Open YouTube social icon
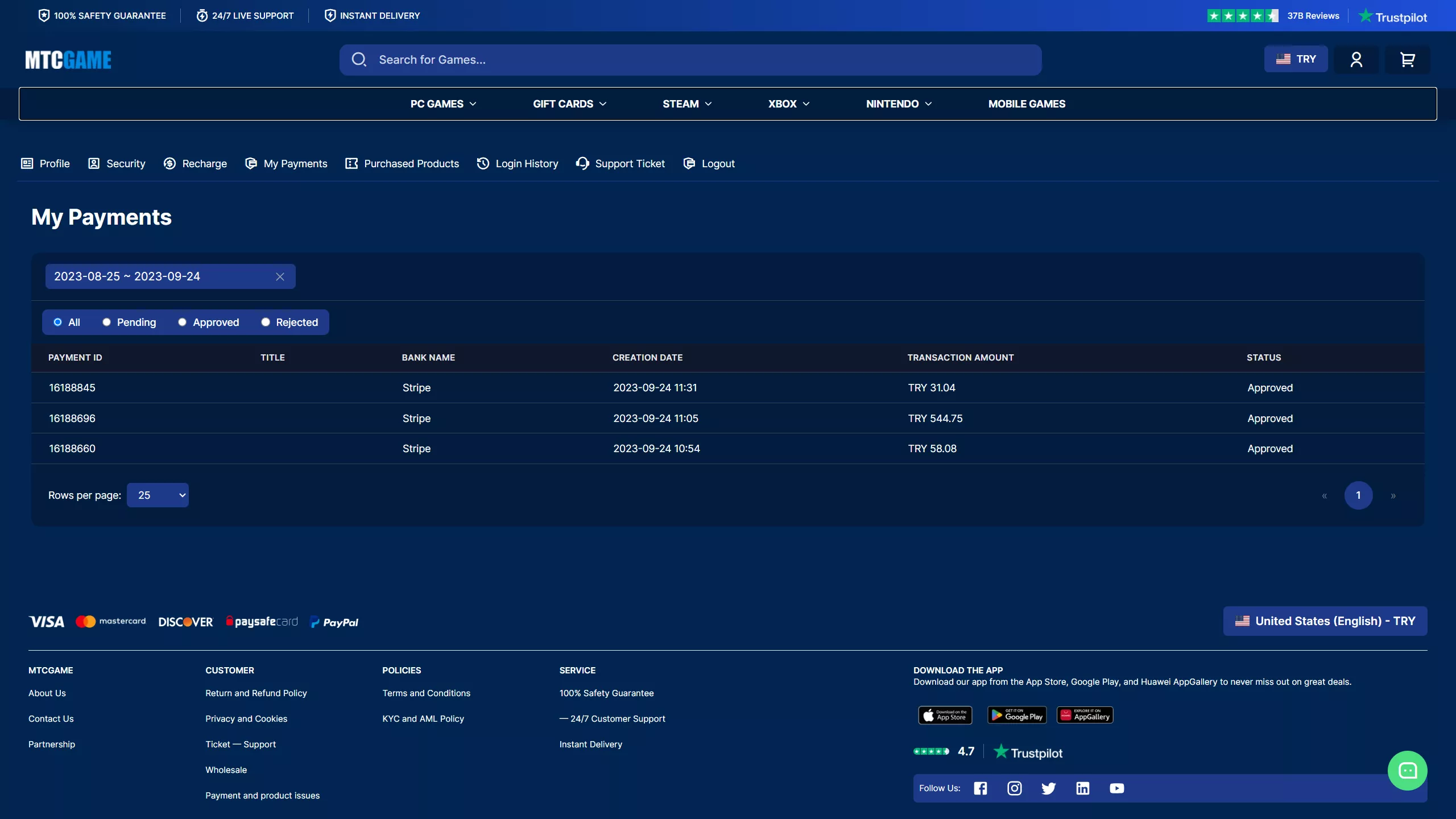The width and height of the screenshot is (1456, 819). coord(1117,788)
